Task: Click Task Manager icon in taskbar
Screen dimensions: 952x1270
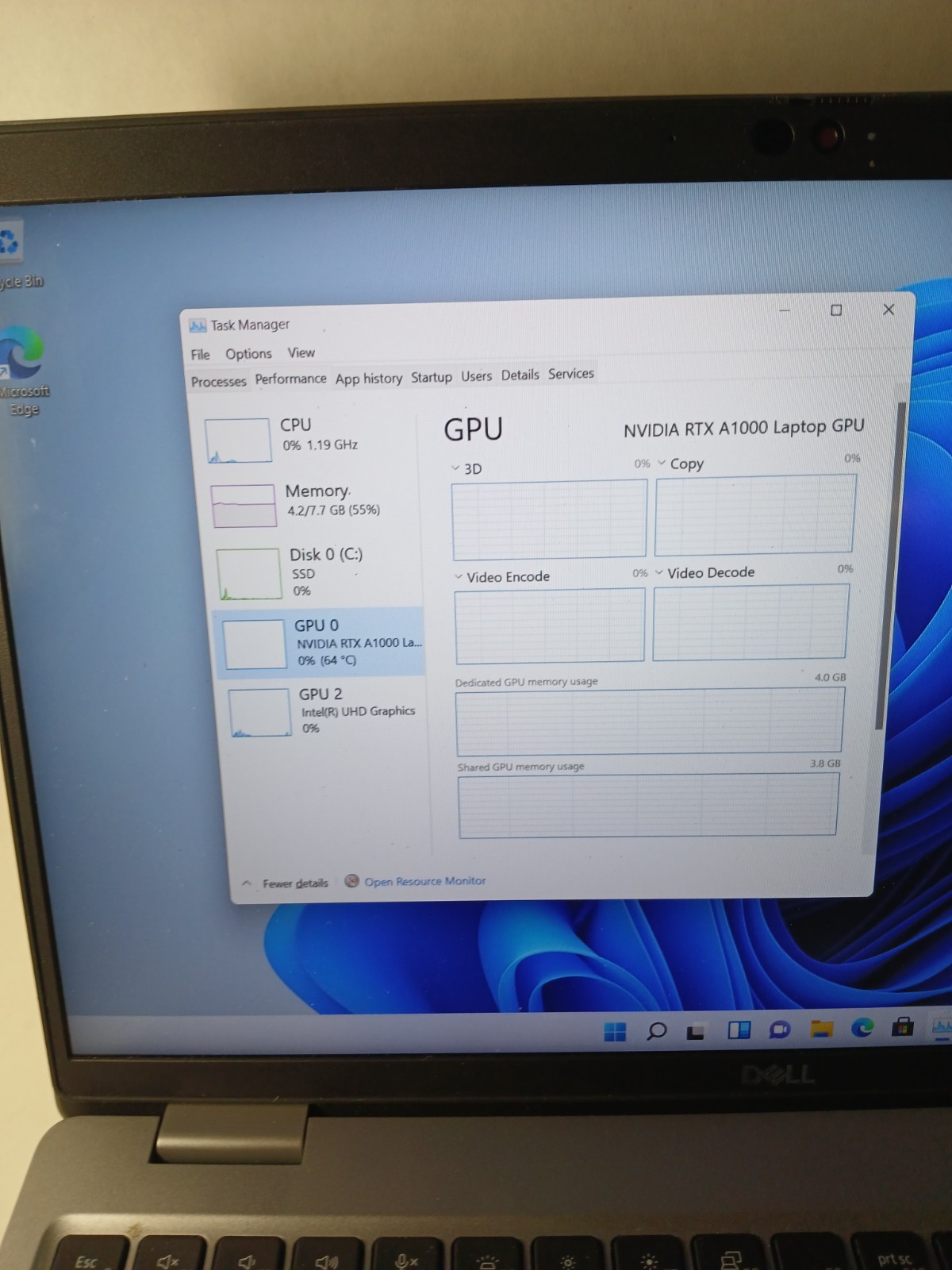Action: coord(941,1027)
